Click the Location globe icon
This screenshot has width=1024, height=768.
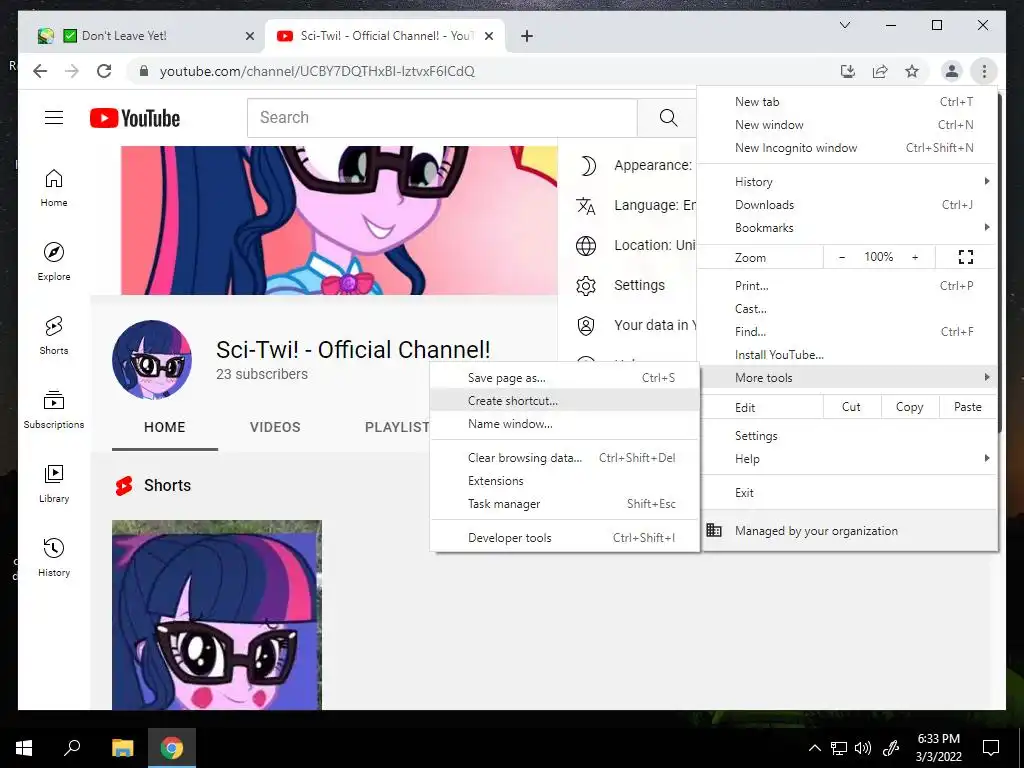point(586,246)
